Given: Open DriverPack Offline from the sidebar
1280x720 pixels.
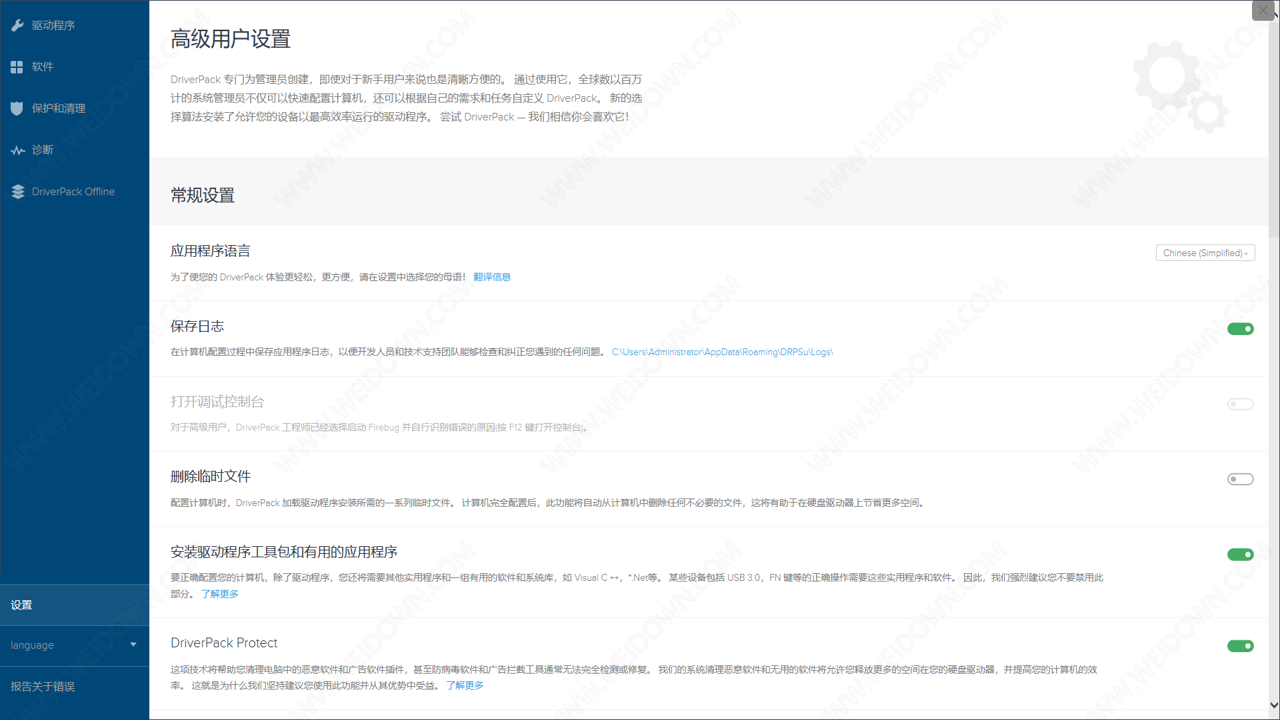Looking at the screenshot, I should pos(74,192).
